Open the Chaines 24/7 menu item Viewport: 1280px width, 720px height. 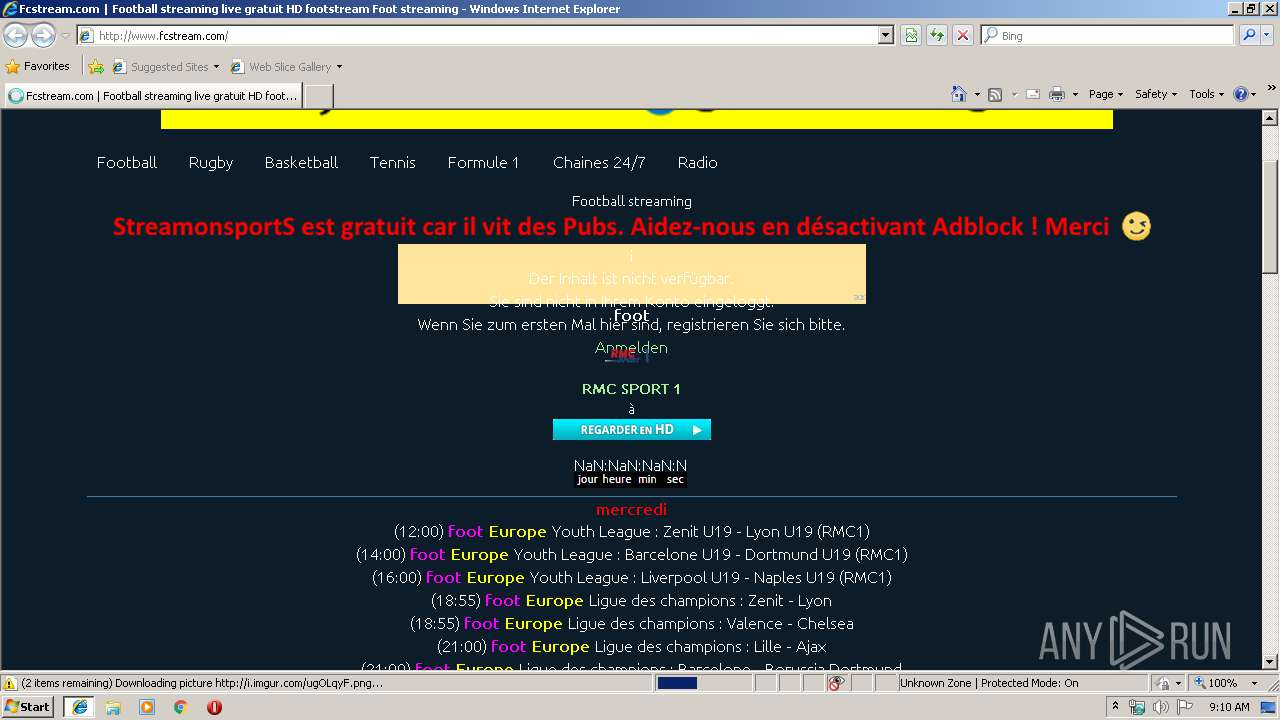click(599, 162)
